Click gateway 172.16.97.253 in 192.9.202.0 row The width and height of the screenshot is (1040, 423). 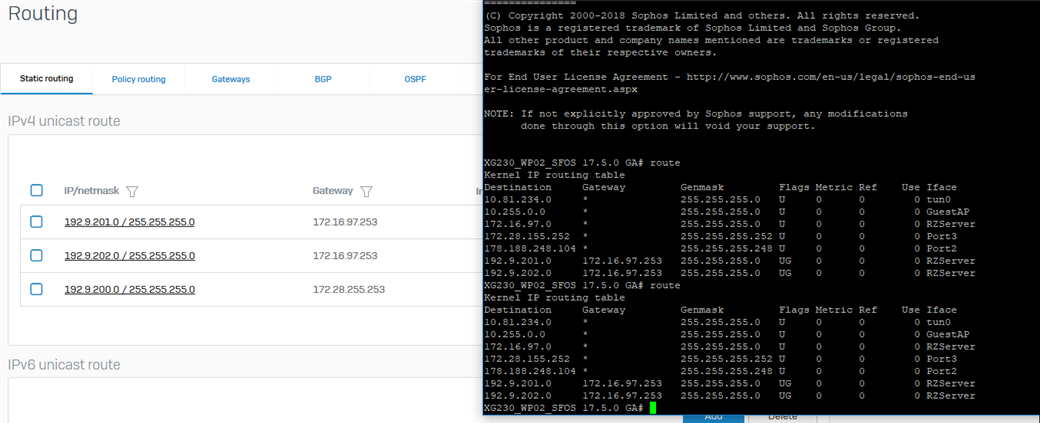[x=345, y=256]
